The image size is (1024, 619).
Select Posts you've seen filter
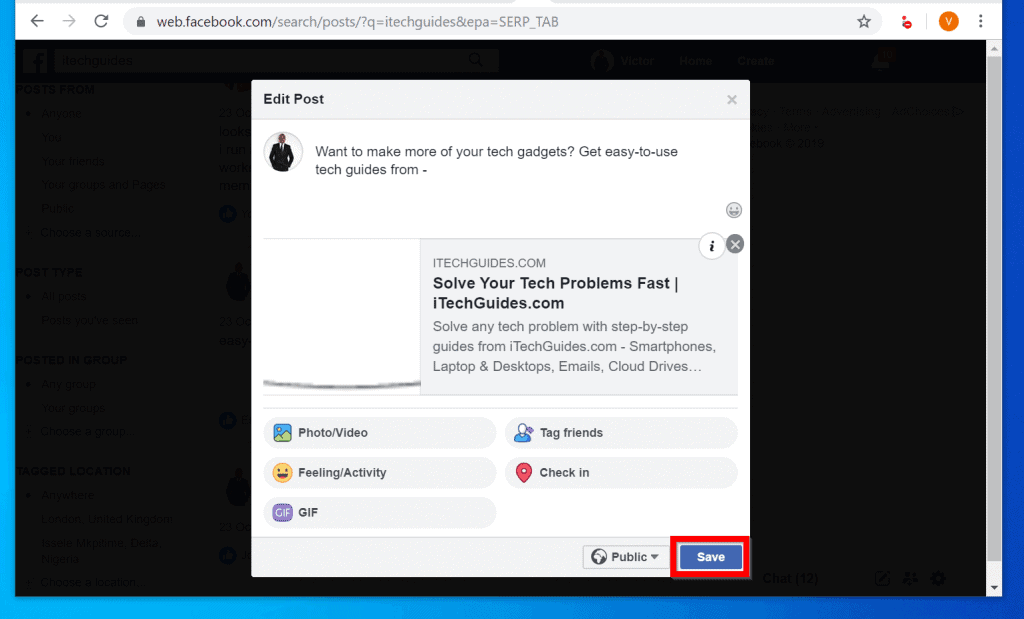[89, 321]
